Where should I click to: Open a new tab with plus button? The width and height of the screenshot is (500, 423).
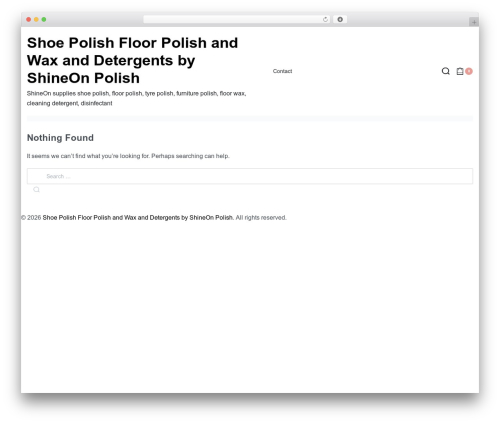point(474,22)
